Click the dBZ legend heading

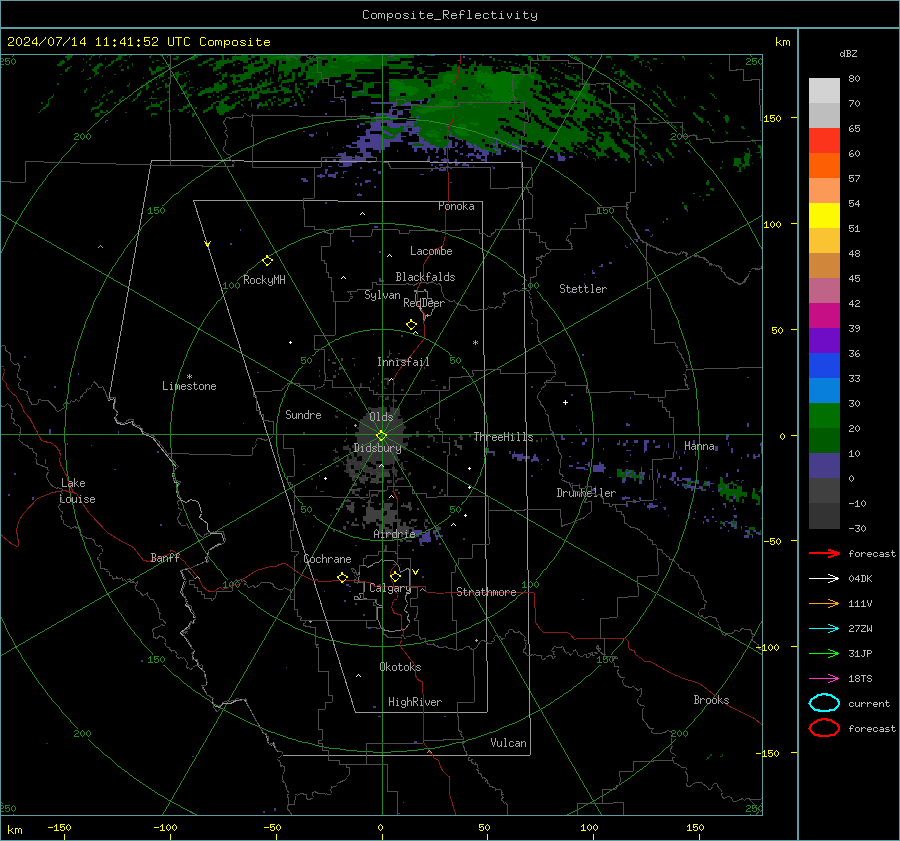pos(848,54)
